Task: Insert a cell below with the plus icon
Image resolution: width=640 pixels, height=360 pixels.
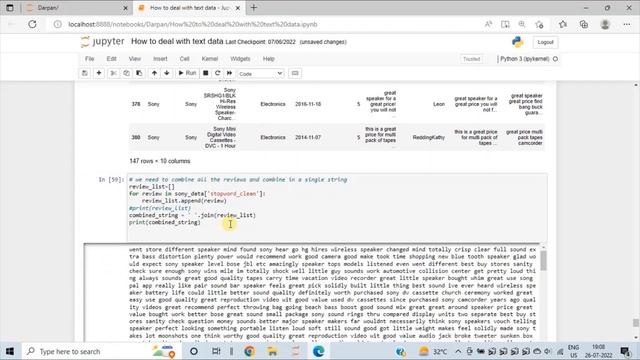Action: click(99, 73)
